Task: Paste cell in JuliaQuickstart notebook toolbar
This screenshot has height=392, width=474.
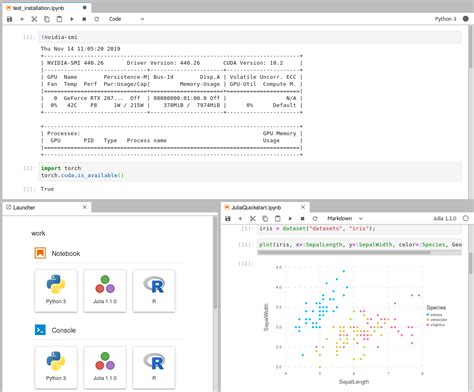Action: [x=278, y=219]
